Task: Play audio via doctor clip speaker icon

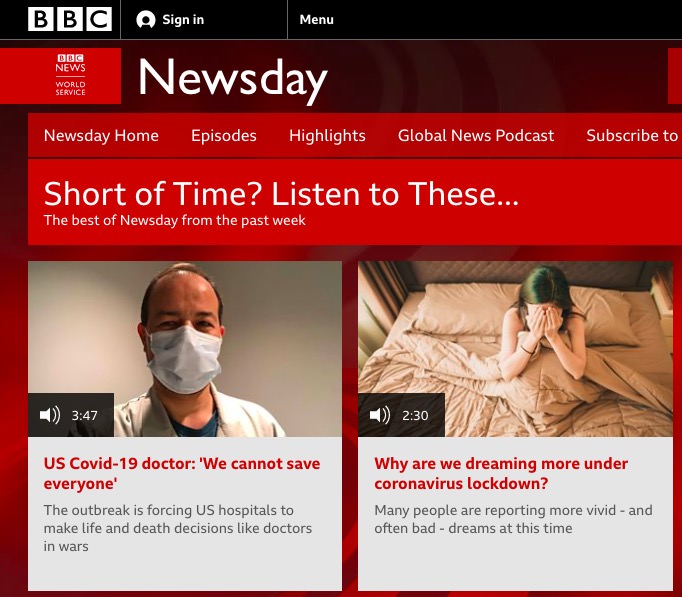Action: click(x=50, y=415)
